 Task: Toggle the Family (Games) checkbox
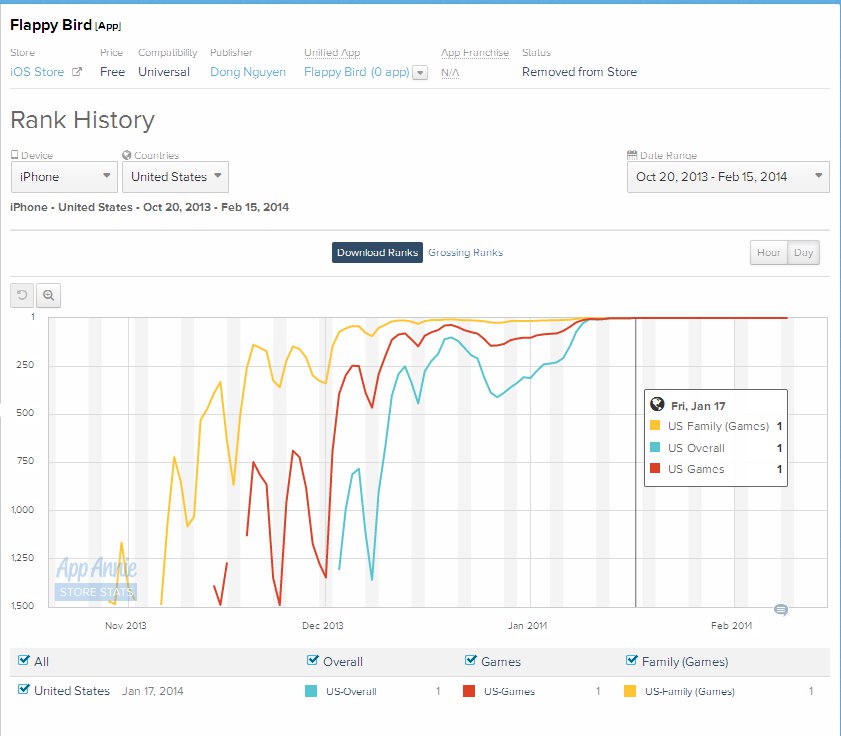[x=631, y=660]
